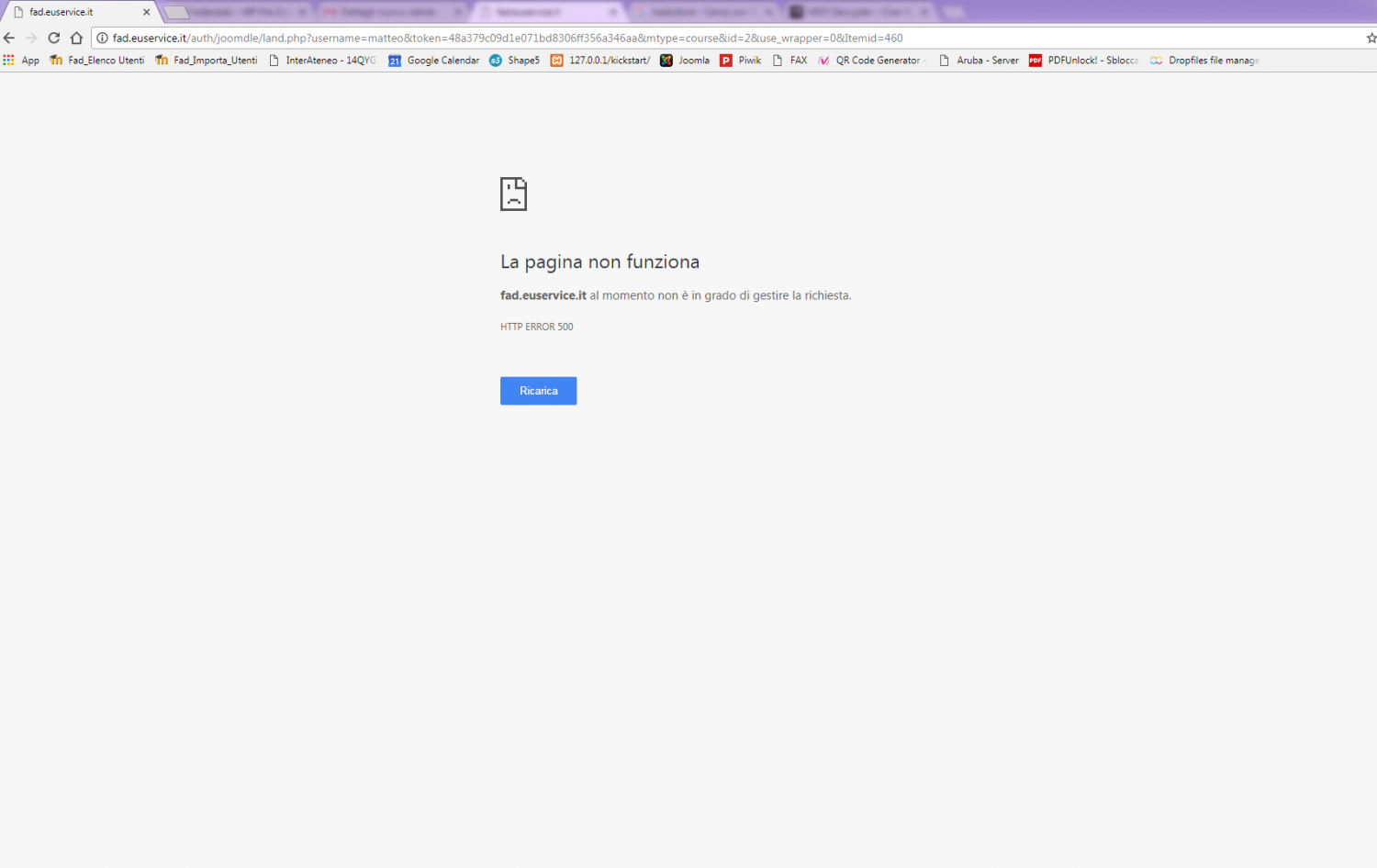Open the Shape5 bookmark

point(514,61)
